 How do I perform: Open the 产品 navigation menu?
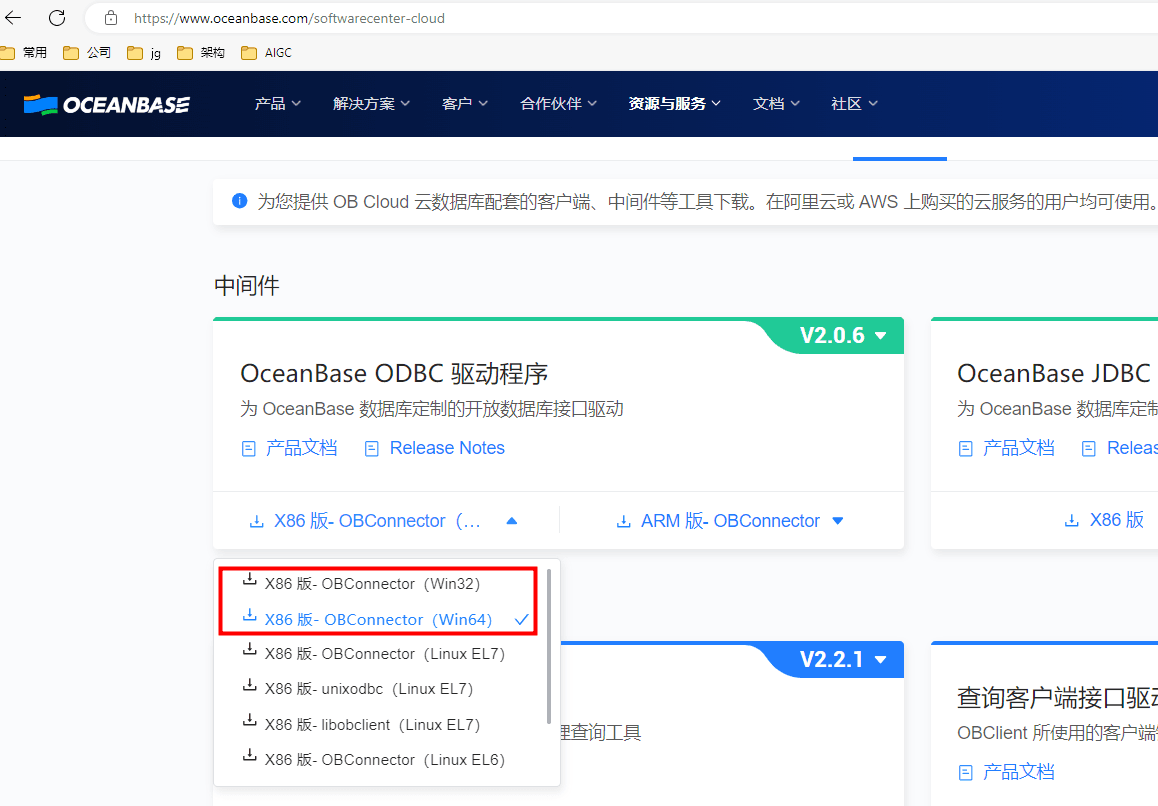(x=278, y=103)
